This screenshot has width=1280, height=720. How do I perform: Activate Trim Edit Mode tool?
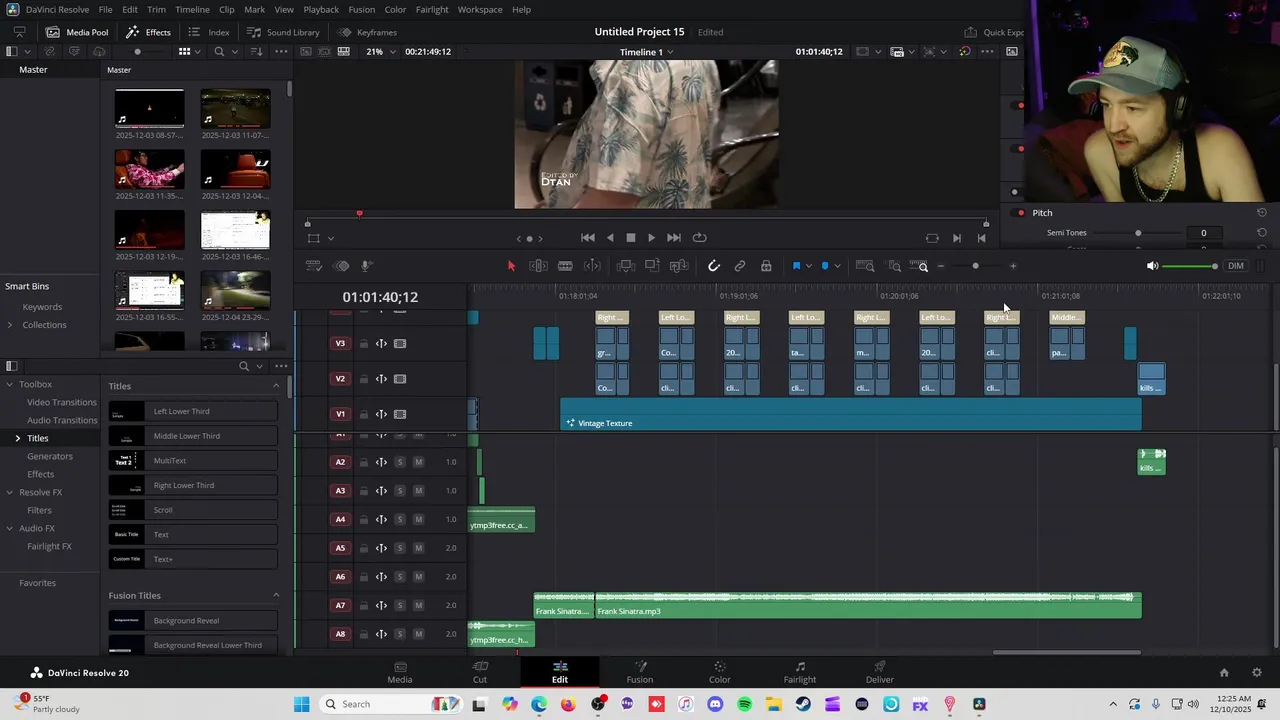click(x=538, y=266)
